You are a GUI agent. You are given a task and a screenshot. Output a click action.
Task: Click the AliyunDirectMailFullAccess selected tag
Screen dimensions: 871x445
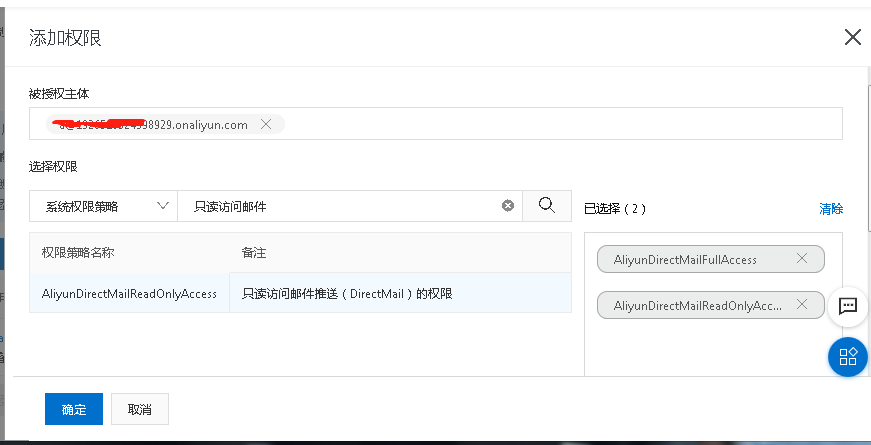coord(686,260)
